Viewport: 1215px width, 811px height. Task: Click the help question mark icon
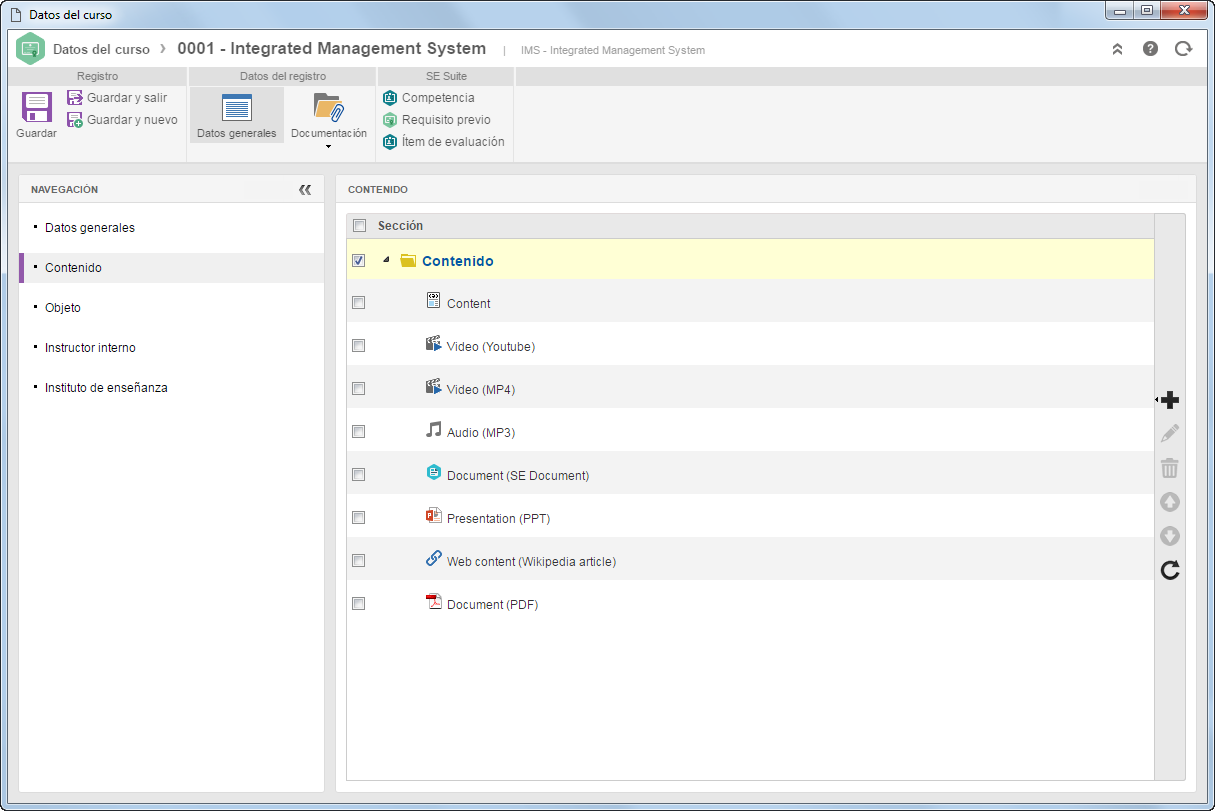click(1150, 48)
